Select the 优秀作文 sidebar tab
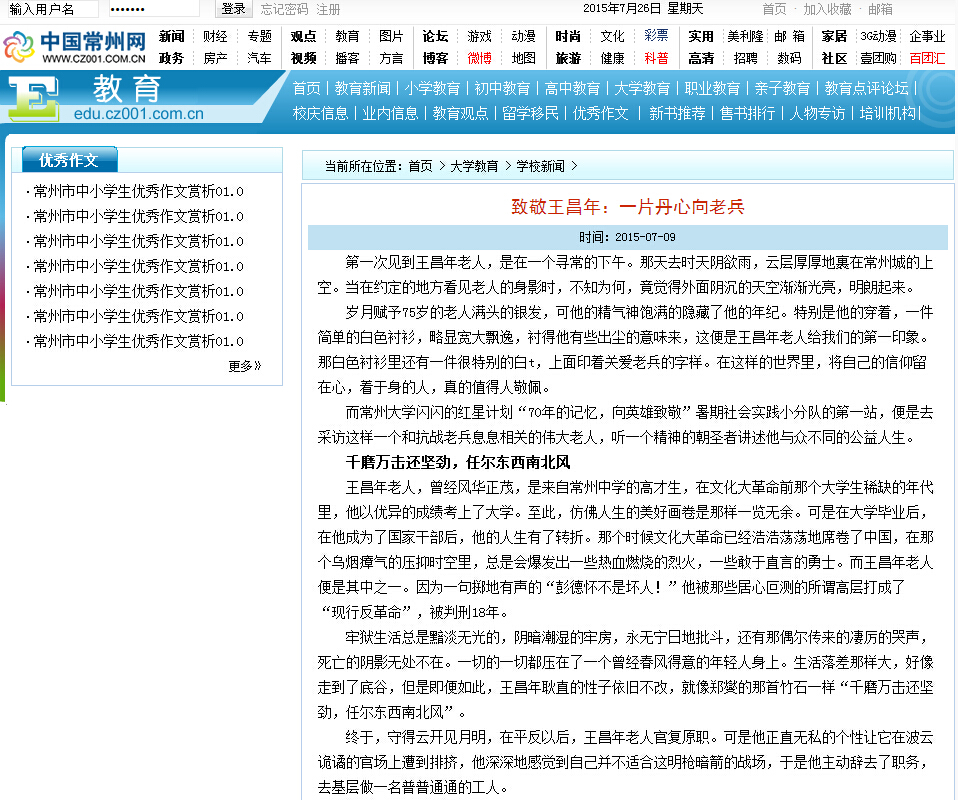This screenshot has width=958, height=800. (x=69, y=160)
